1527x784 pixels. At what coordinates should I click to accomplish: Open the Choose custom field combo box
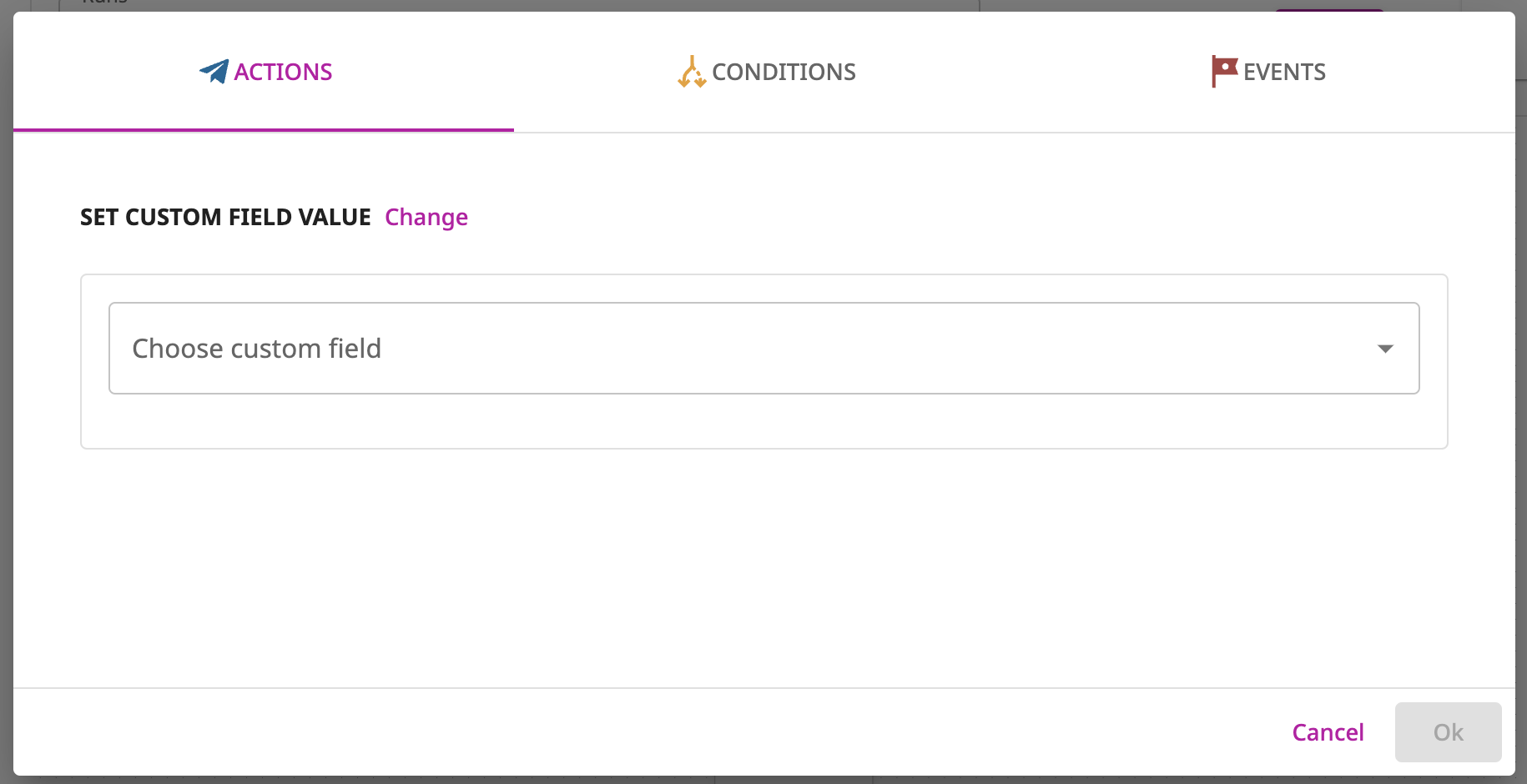(763, 348)
